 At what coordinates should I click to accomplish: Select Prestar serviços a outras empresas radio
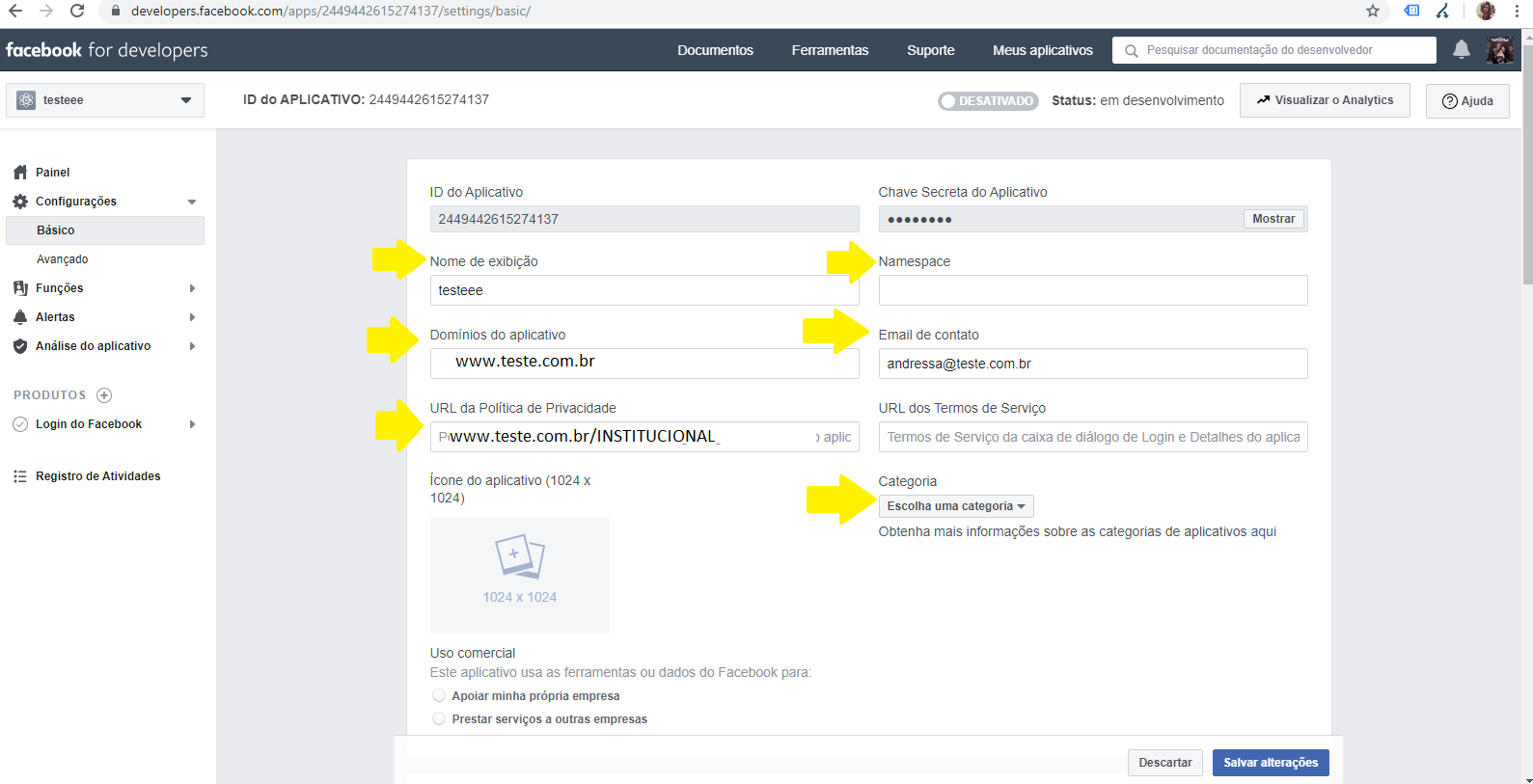[x=439, y=718]
